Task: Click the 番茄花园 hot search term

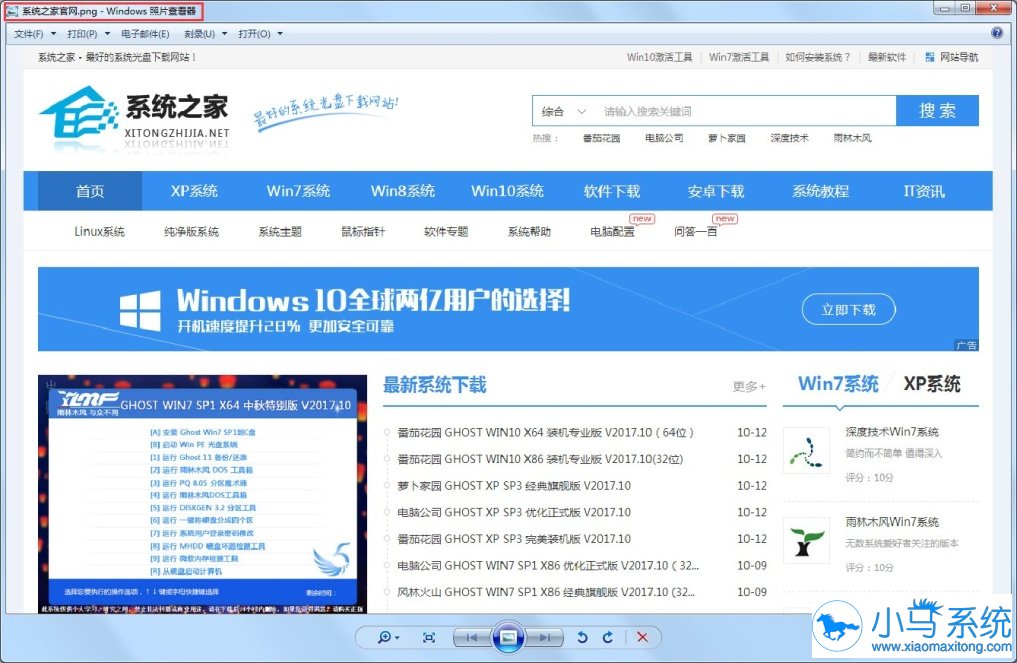Action: [601, 138]
